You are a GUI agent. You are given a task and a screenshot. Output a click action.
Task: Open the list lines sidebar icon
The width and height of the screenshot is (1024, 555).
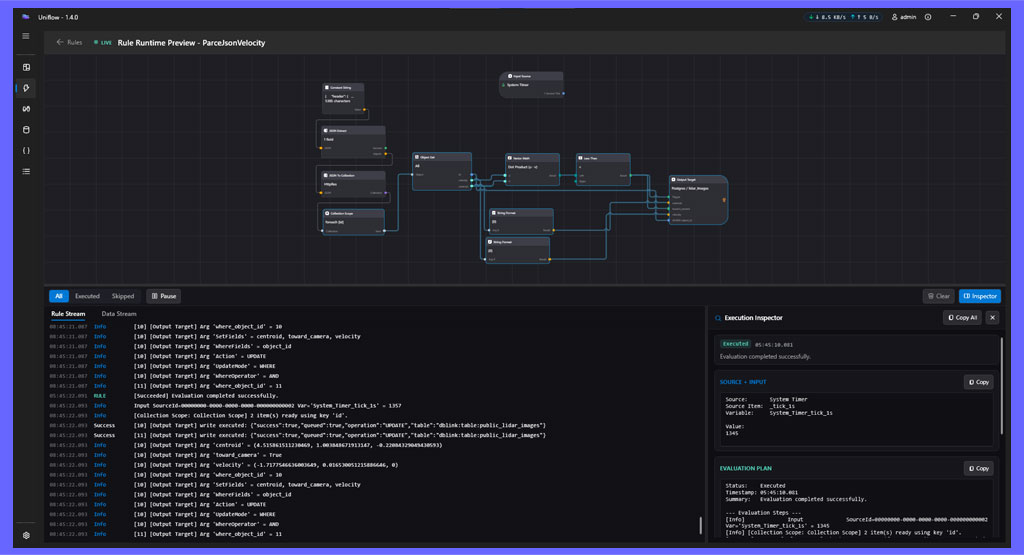click(x=26, y=172)
